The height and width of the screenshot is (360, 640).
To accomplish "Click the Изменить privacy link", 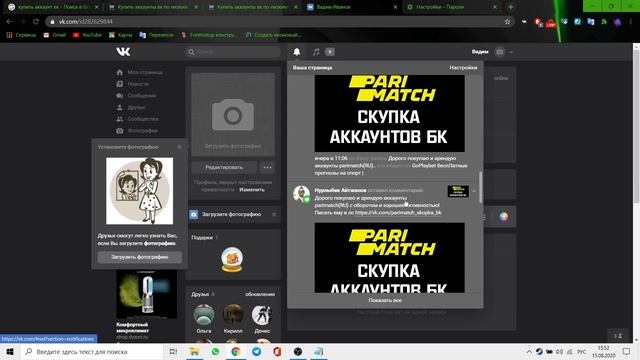I will point(252,190).
